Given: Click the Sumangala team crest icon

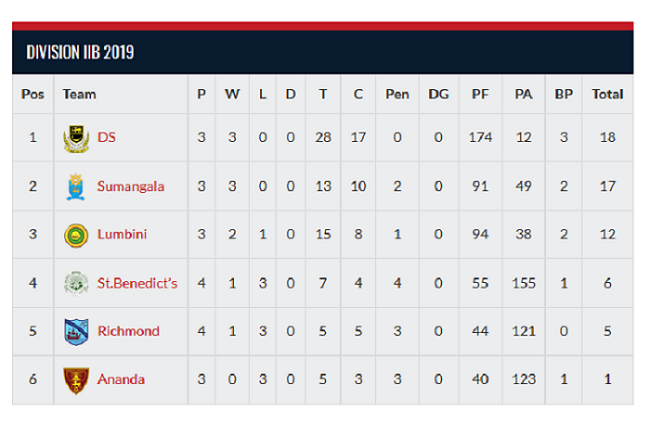Looking at the screenshot, I should click(x=74, y=185).
